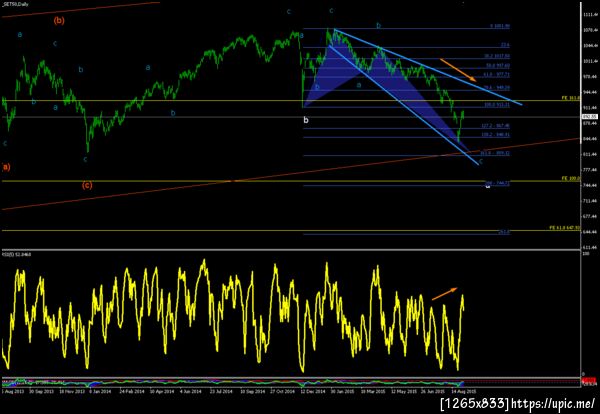Select the 23.6 Fibonacci level label
The image size is (600, 414).
tap(505, 45)
